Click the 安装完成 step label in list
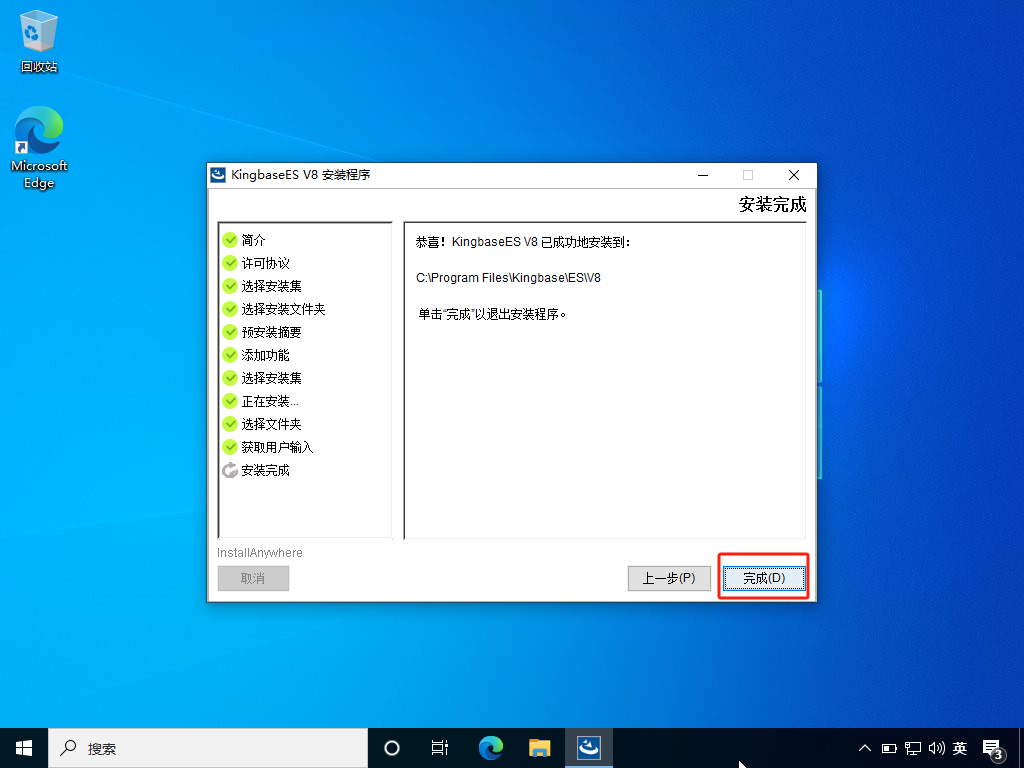This screenshot has height=768, width=1024. (265, 470)
